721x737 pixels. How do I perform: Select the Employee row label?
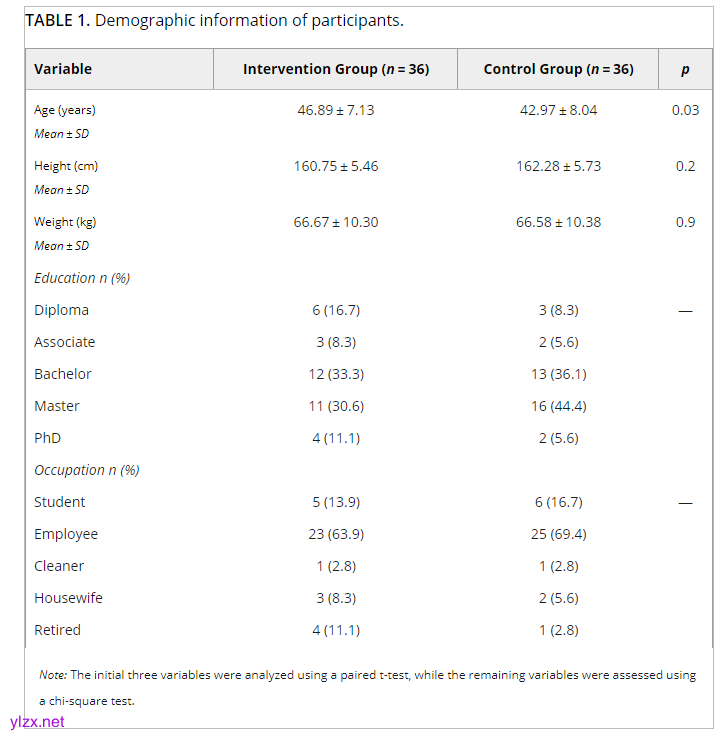point(66,534)
